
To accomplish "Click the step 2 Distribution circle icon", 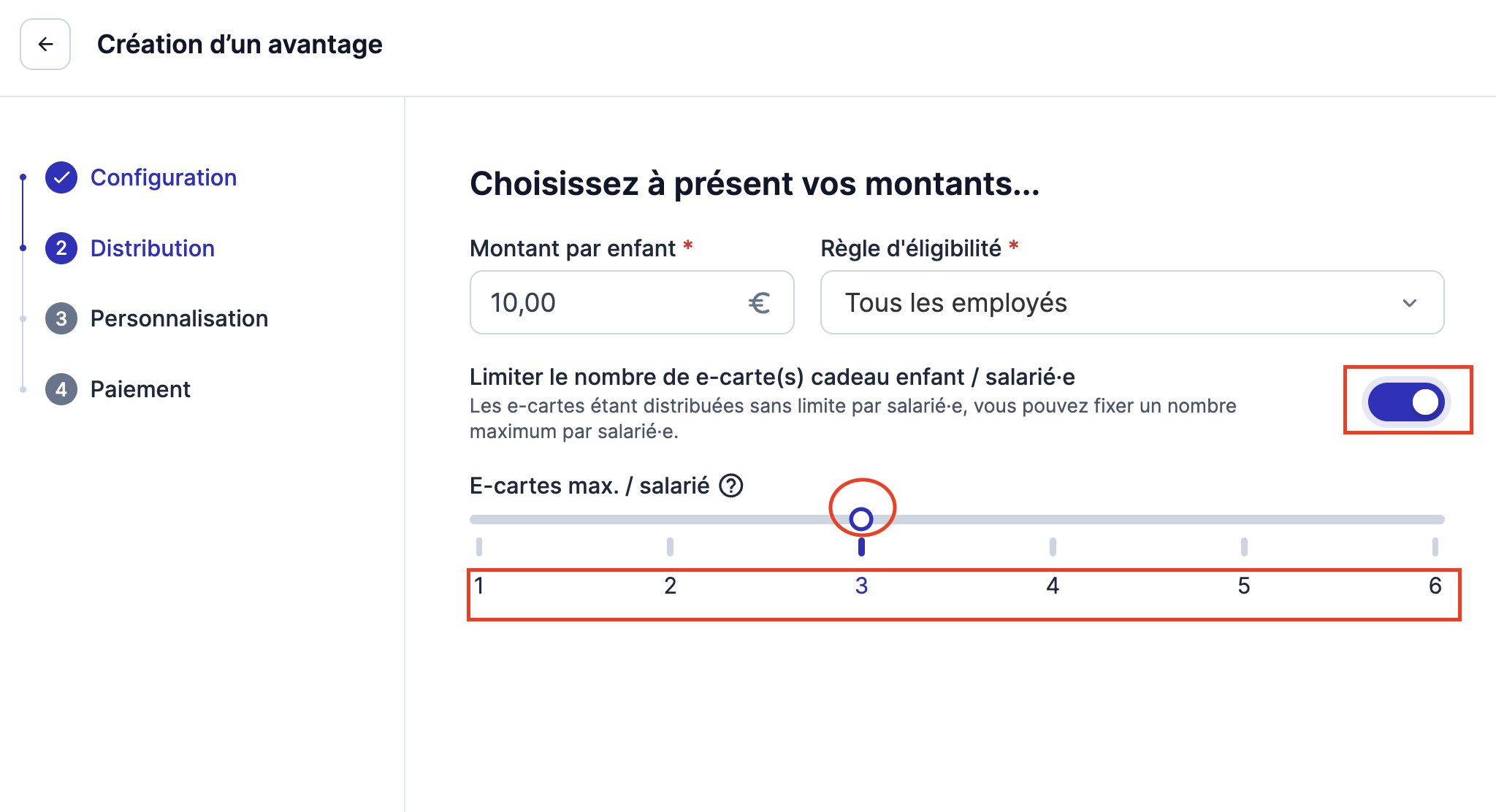I will [x=61, y=248].
